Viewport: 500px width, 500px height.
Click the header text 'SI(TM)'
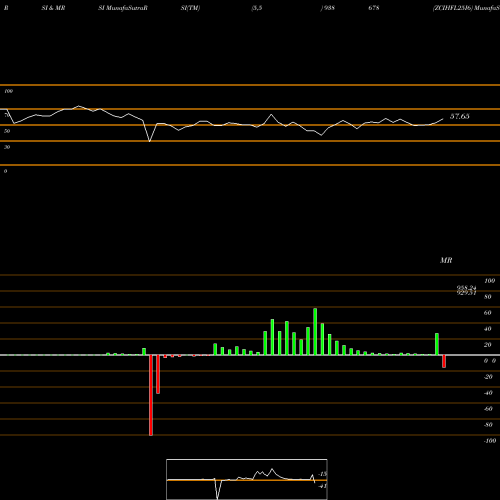tap(190, 8)
